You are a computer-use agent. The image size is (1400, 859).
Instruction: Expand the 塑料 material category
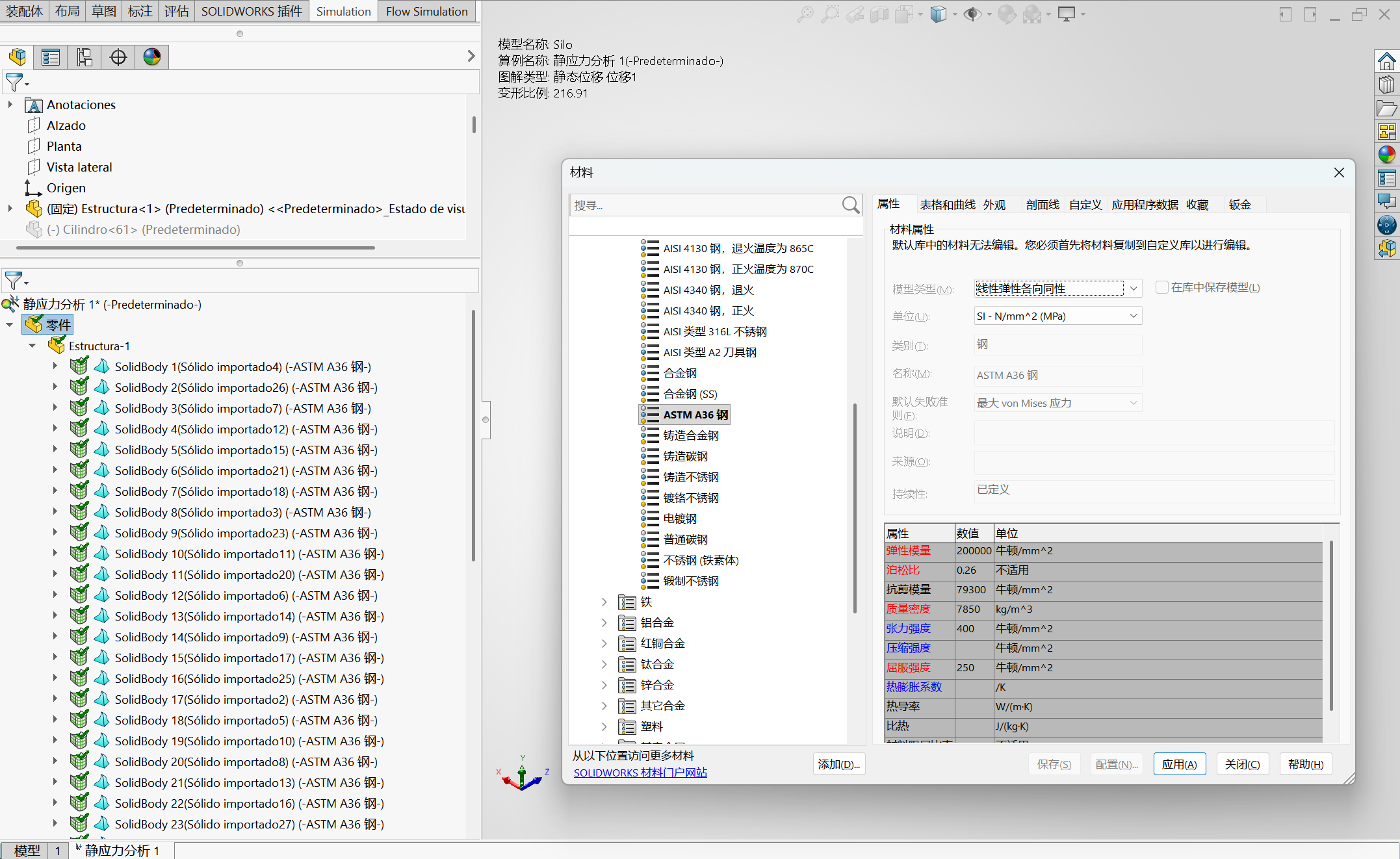(x=604, y=727)
